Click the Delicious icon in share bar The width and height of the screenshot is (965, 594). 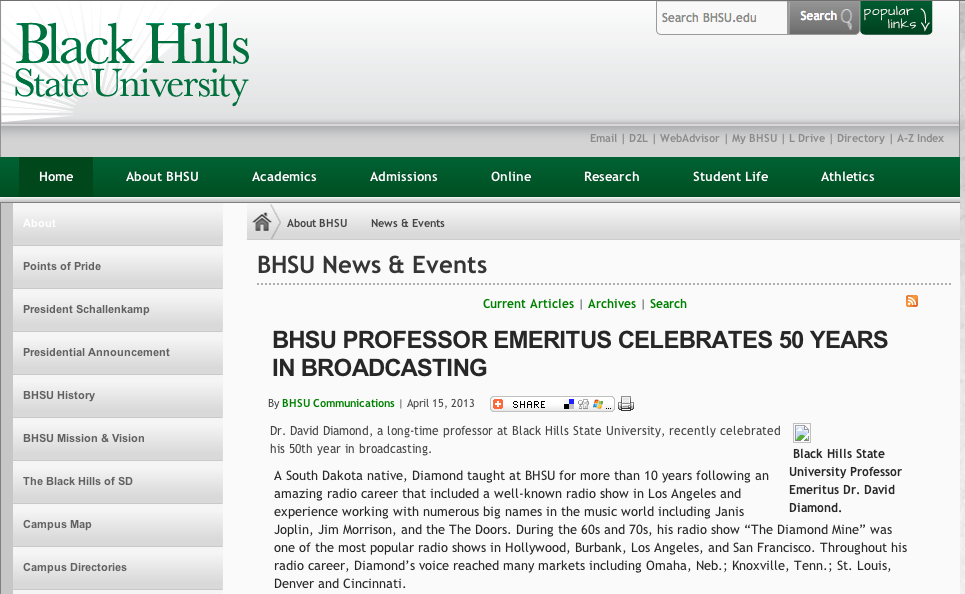(569, 404)
